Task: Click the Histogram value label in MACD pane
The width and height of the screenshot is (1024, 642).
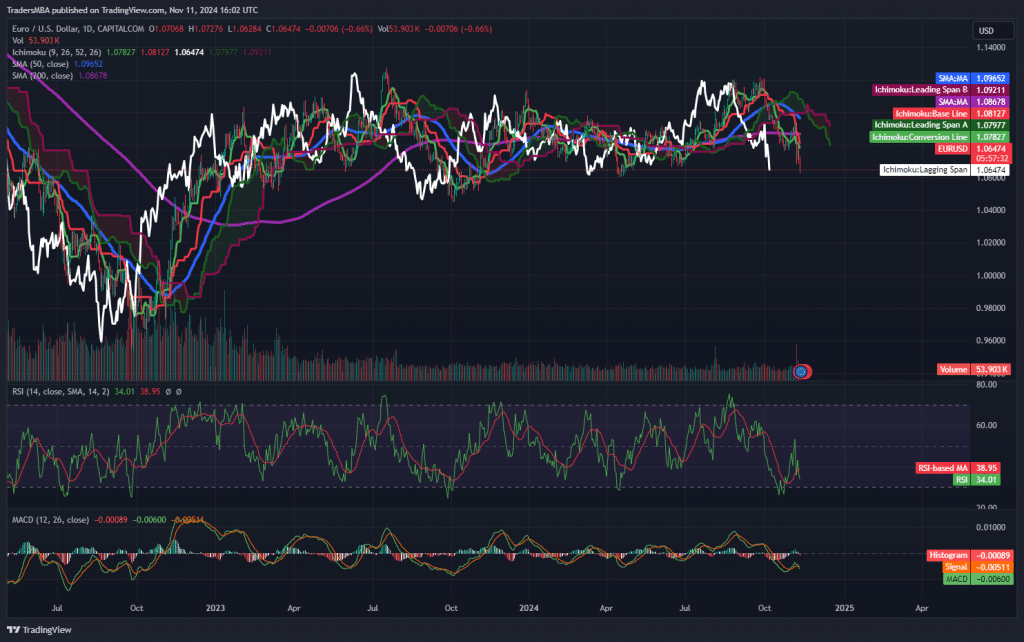Action: (964, 554)
